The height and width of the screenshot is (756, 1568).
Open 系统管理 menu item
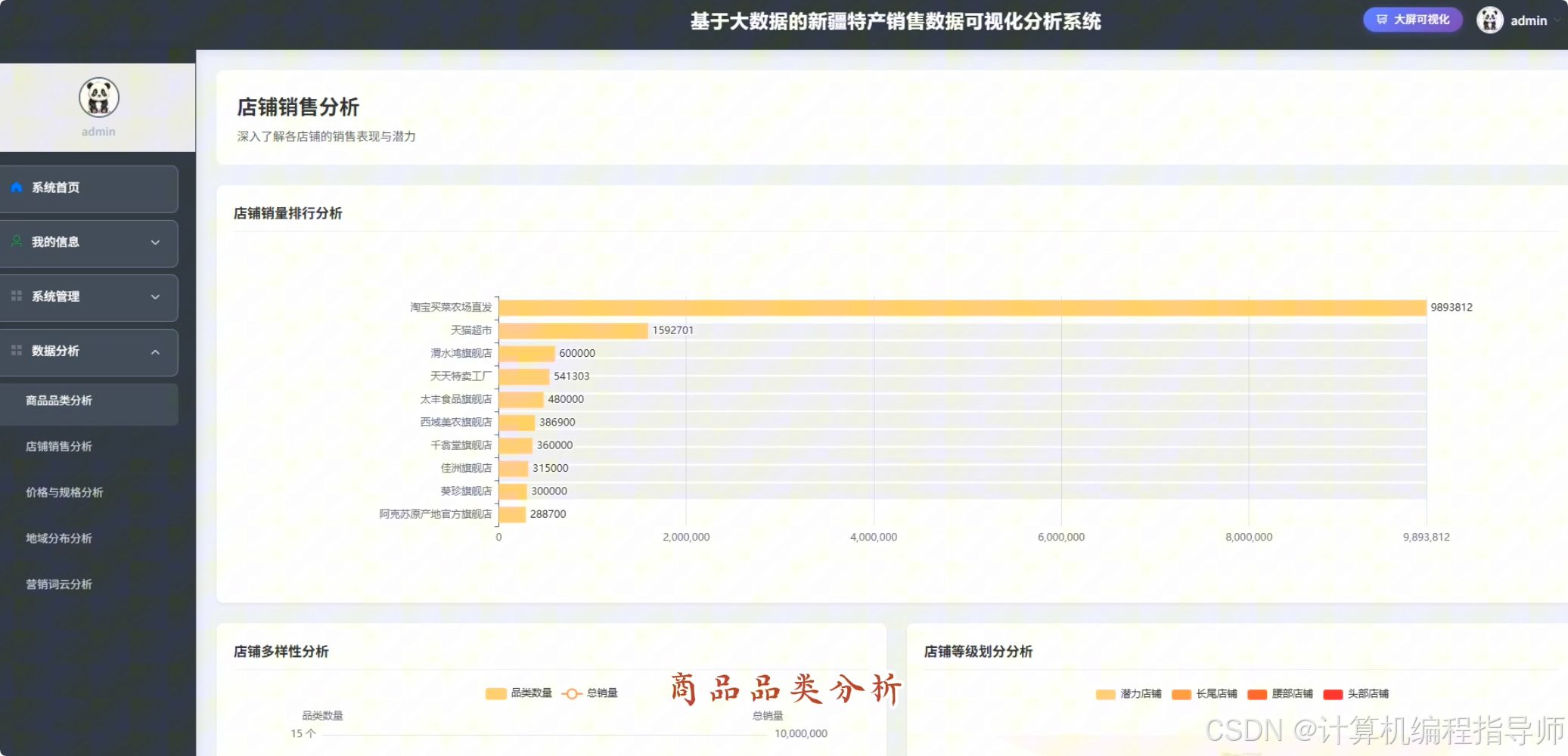point(88,297)
